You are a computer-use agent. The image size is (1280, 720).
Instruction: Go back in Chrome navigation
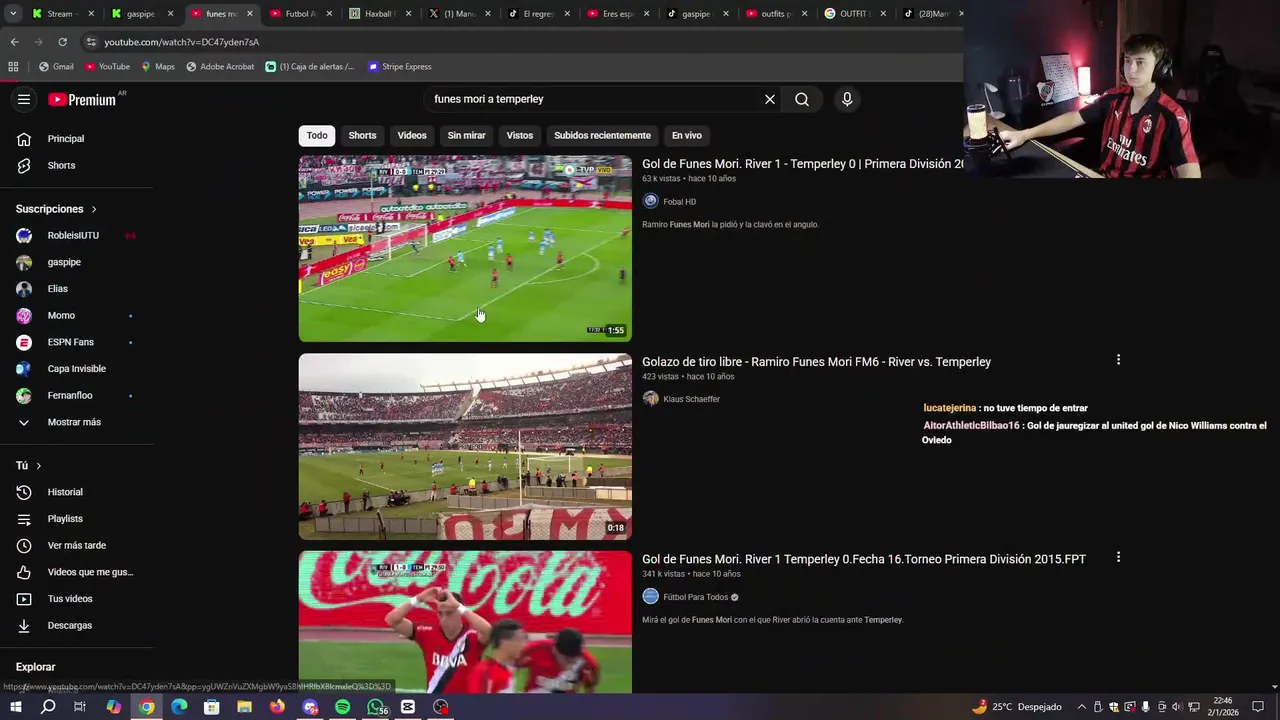click(x=14, y=42)
